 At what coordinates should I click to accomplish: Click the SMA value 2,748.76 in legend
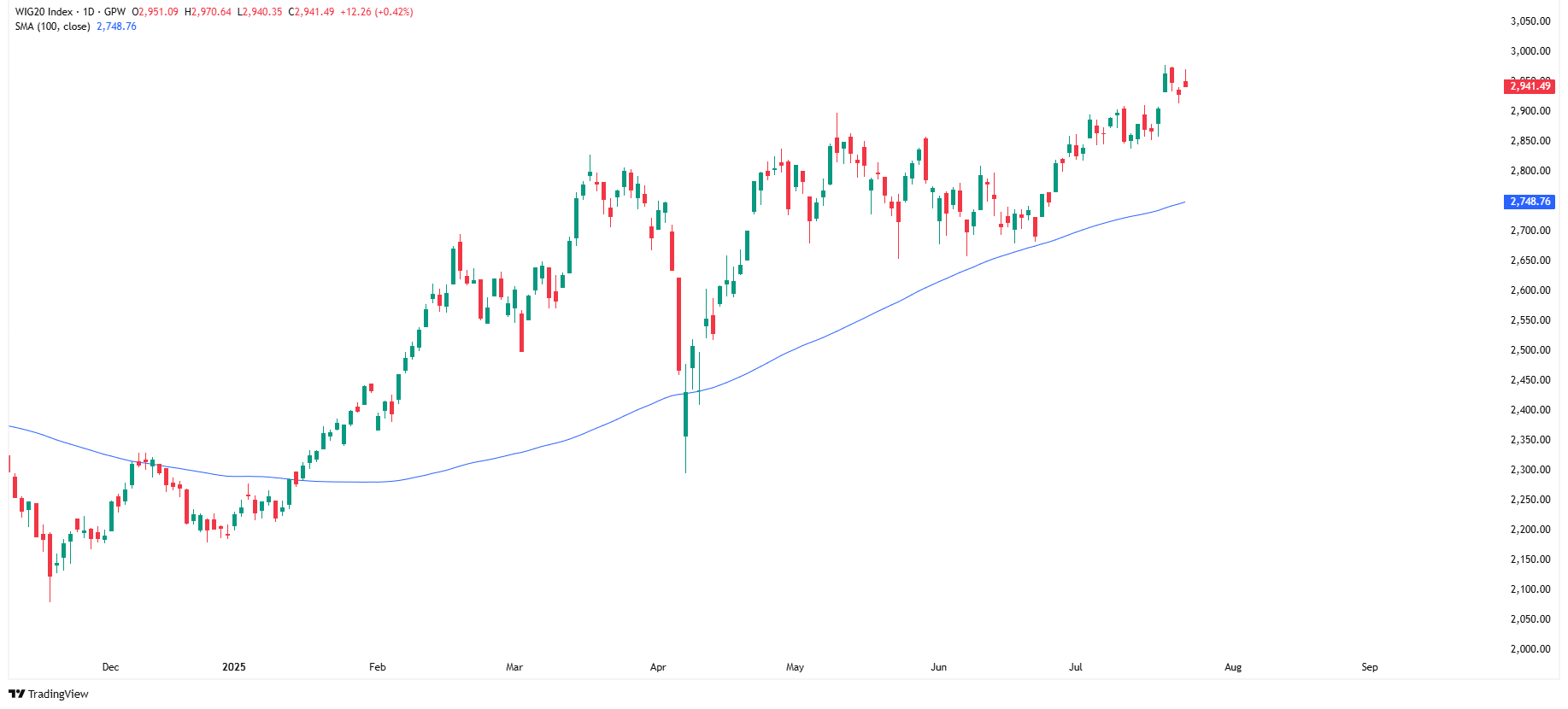pyautogui.click(x=117, y=26)
